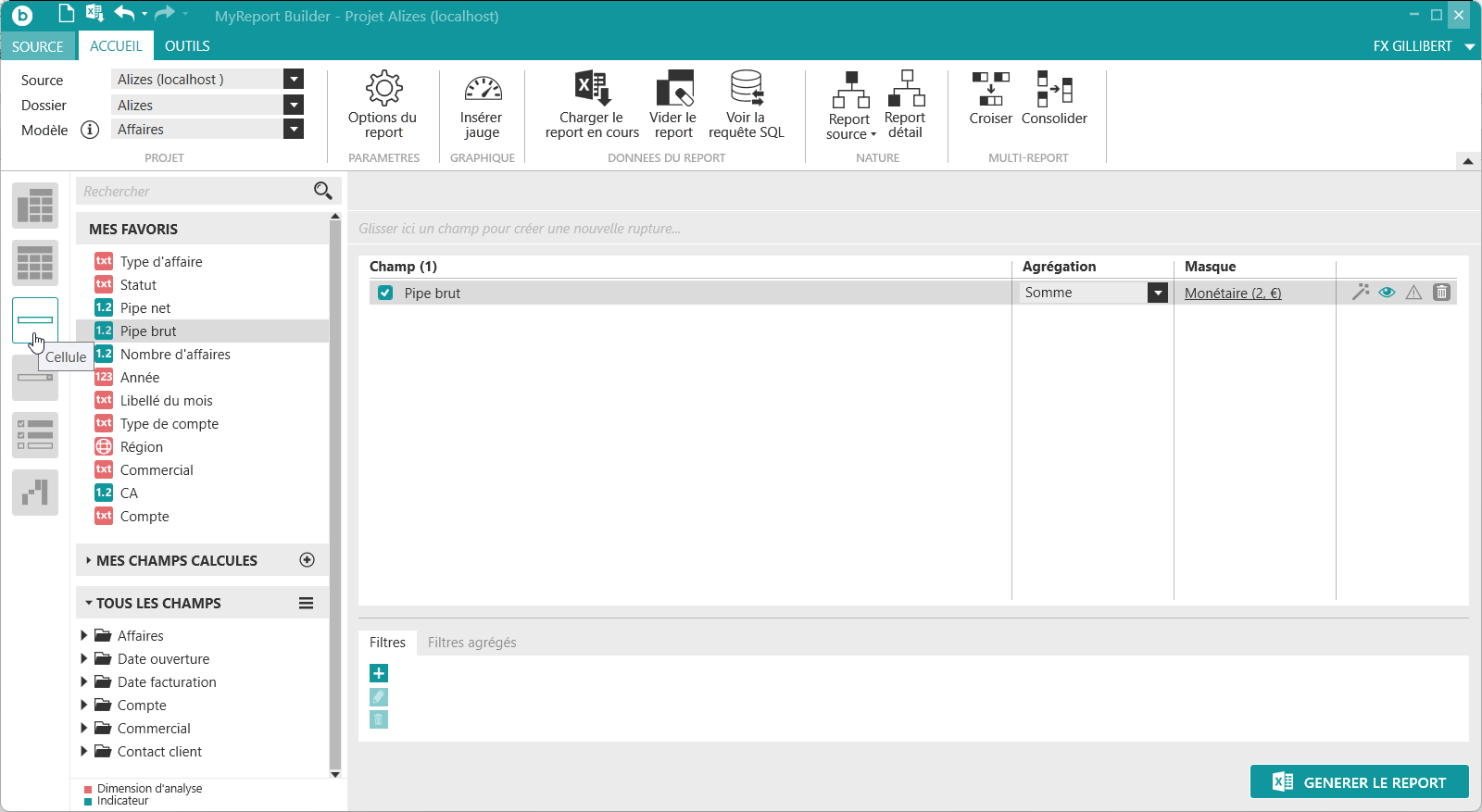Open the Somme aggregation dropdown
The width and height of the screenshot is (1482, 812).
pyautogui.click(x=1157, y=293)
